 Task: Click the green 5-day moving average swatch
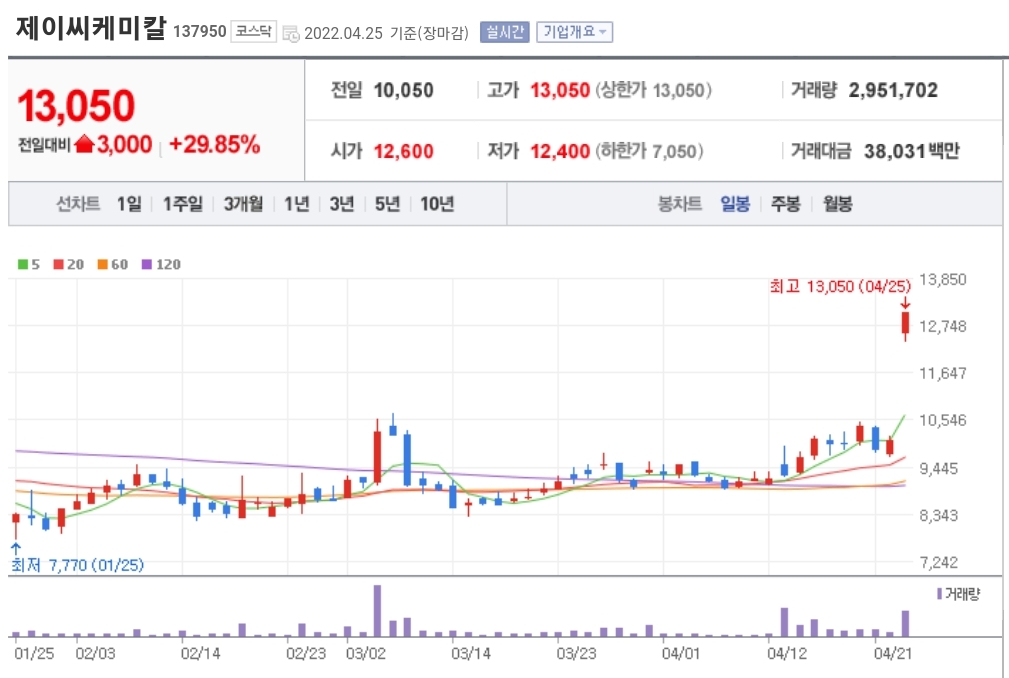pyautogui.click(x=23, y=264)
